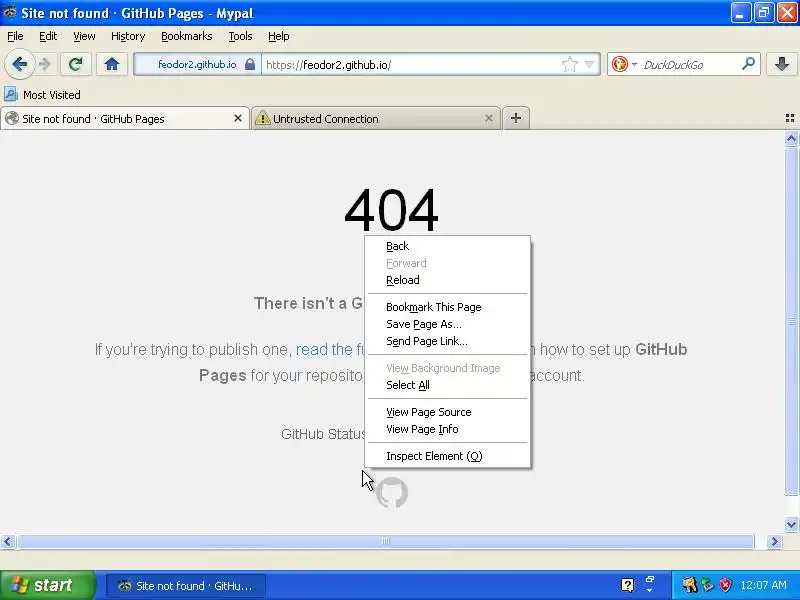The height and width of the screenshot is (600, 800).
Task: Select Bookmark This Page from context menu
Action: click(x=447, y=307)
